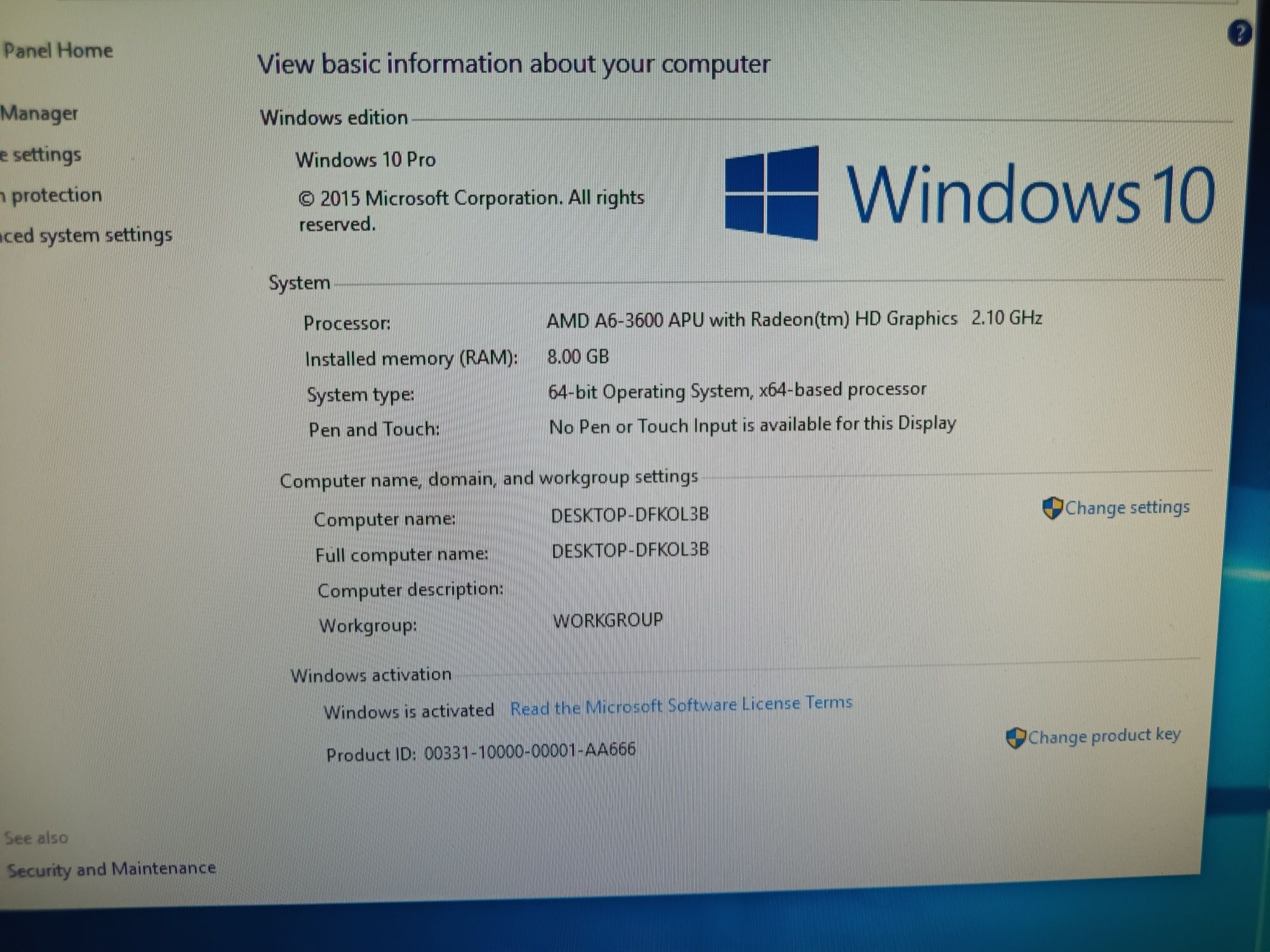Screen dimensions: 1270x952
Task: Click the Workgroup label
Action: [368, 626]
